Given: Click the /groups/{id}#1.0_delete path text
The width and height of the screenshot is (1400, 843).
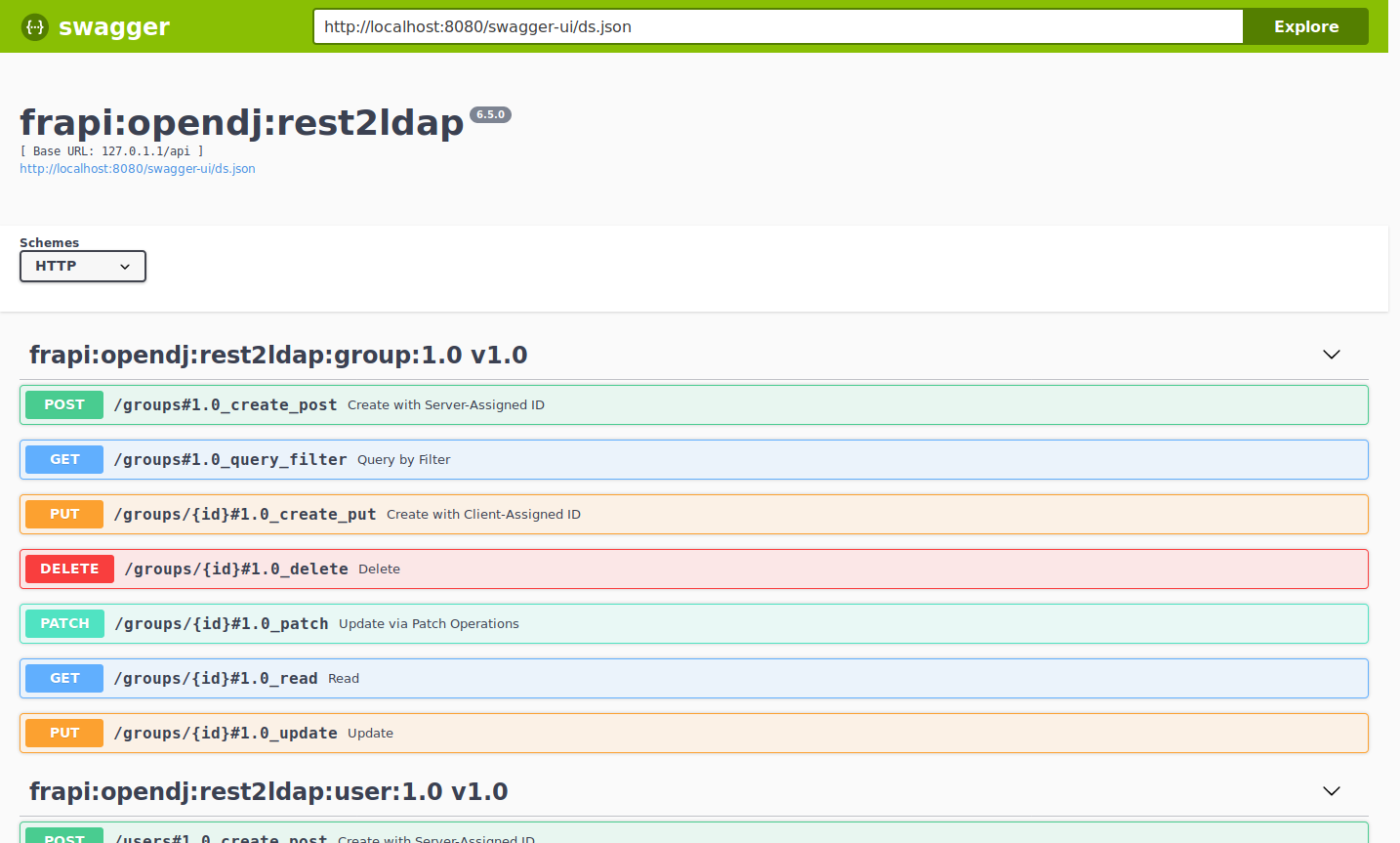Looking at the screenshot, I should (x=236, y=569).
